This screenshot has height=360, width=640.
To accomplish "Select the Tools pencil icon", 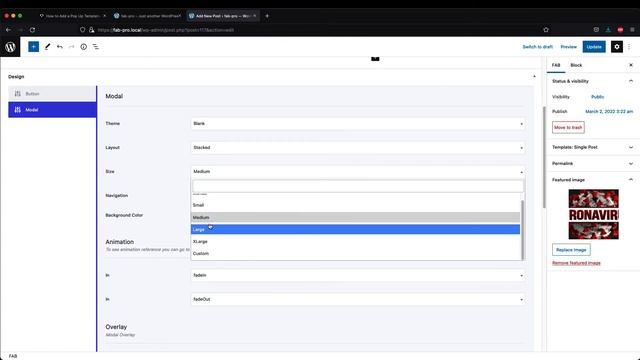I will 47,47.
